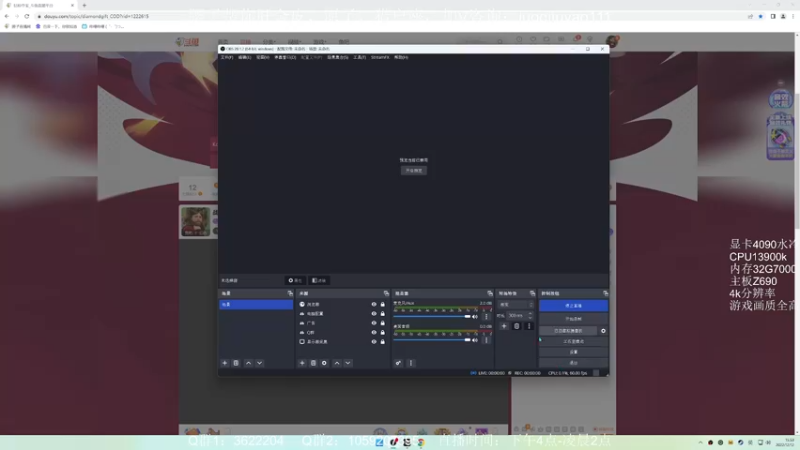Toggle lock on the 电脑配置 source
The height and width of the screenshot is (450, 800).
coord(383,314)
